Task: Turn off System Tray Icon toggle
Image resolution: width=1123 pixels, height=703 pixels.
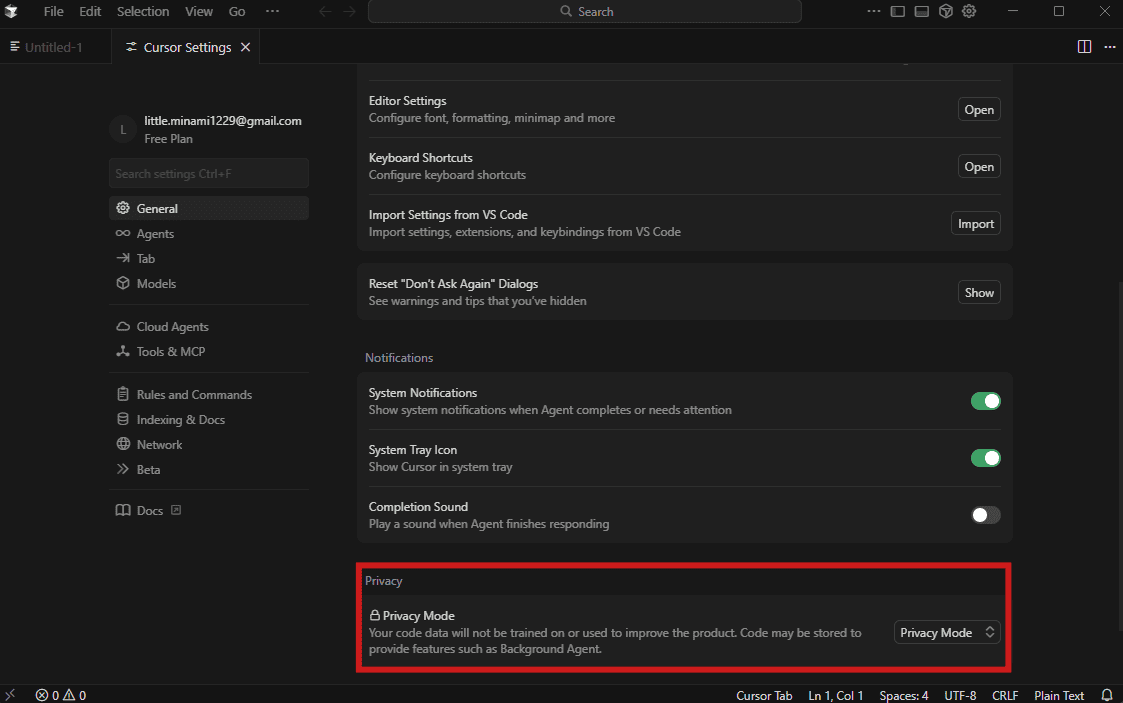Action: point(985,458)
